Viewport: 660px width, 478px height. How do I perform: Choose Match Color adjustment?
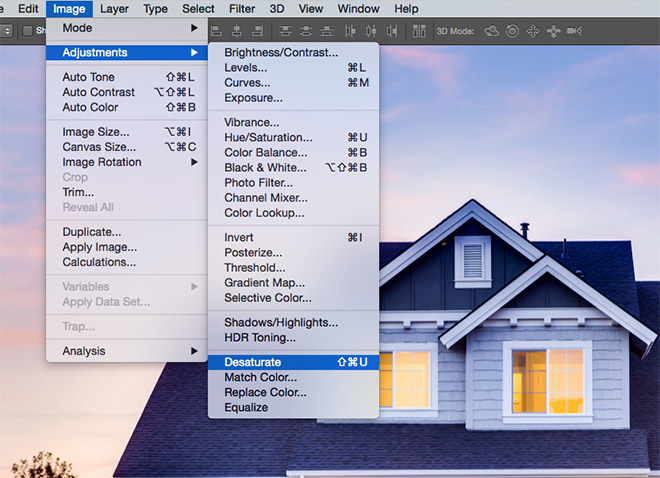pyautogui.click(x=293, y=377)
